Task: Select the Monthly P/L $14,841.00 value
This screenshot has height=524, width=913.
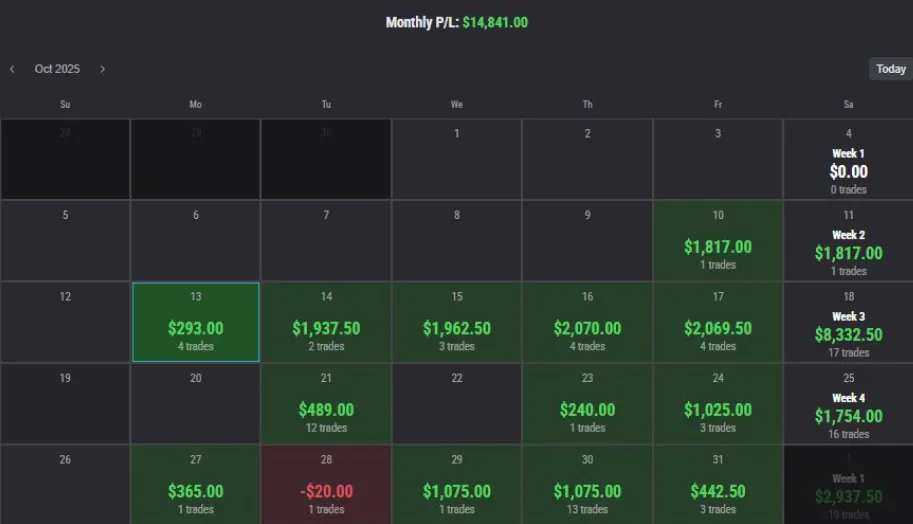Action: tap(495, 23)
